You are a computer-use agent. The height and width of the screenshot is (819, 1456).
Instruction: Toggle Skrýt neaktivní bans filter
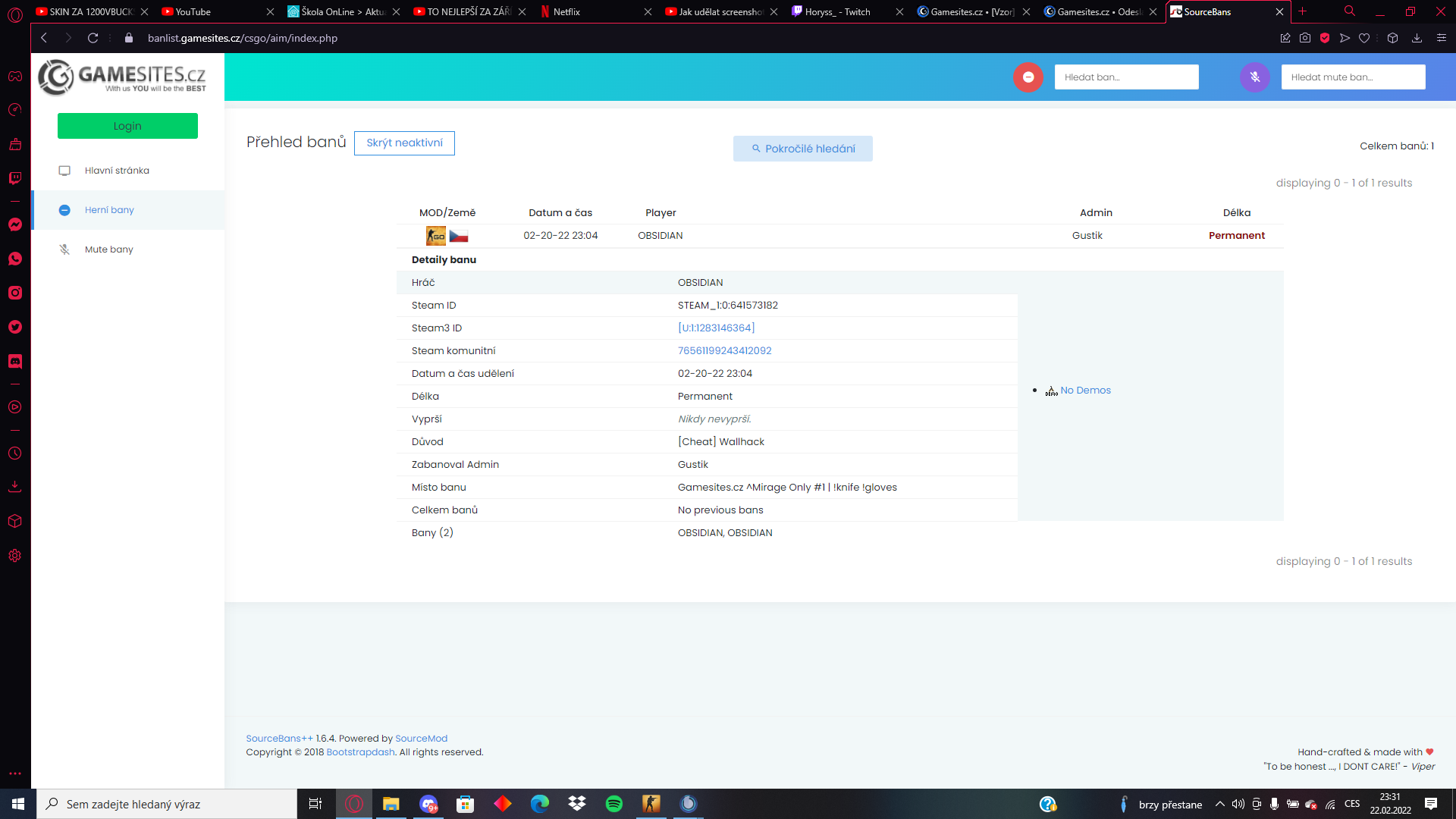click(404, 143)
